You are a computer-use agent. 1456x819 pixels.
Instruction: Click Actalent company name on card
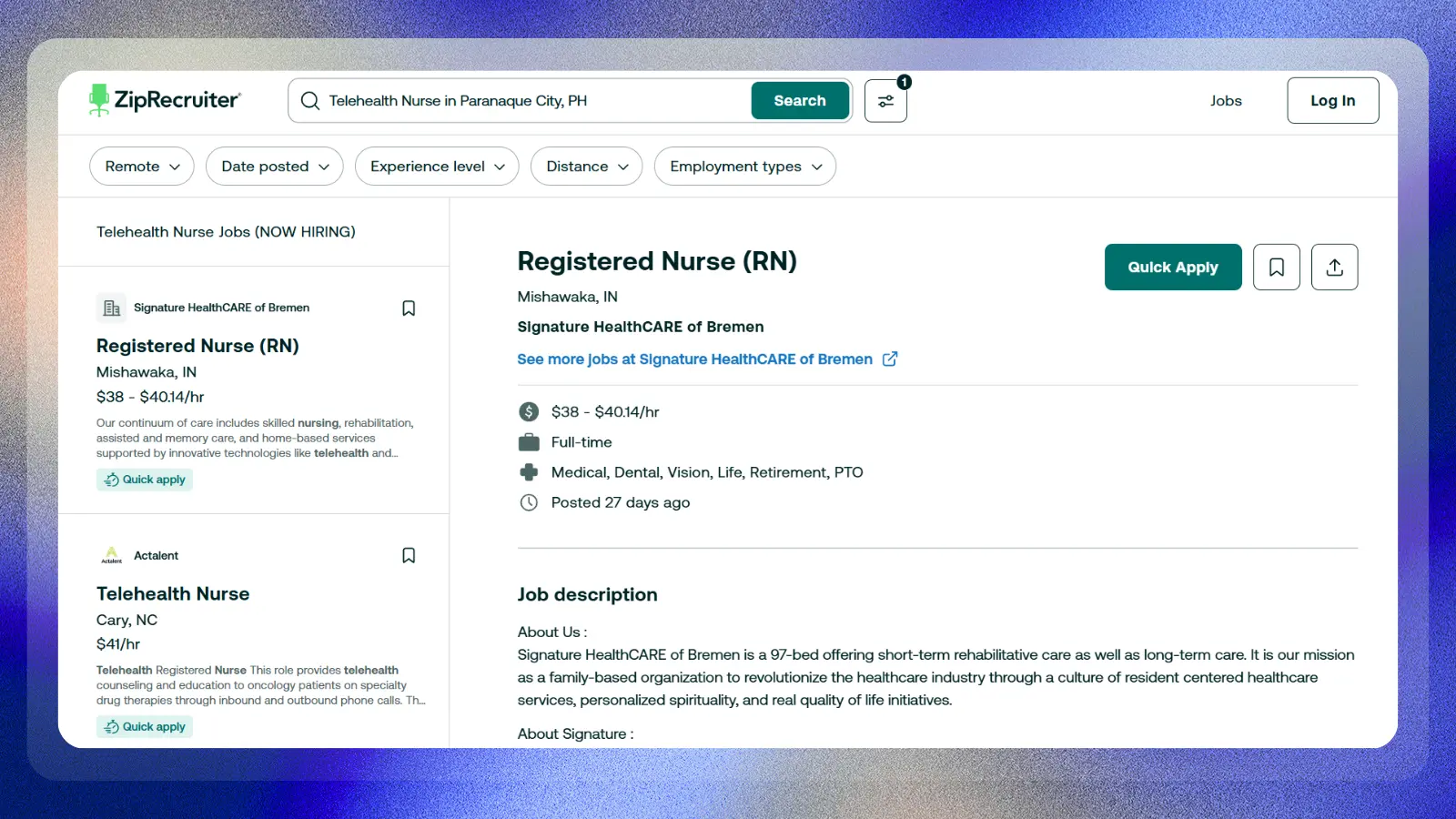[x=156, y=555]
